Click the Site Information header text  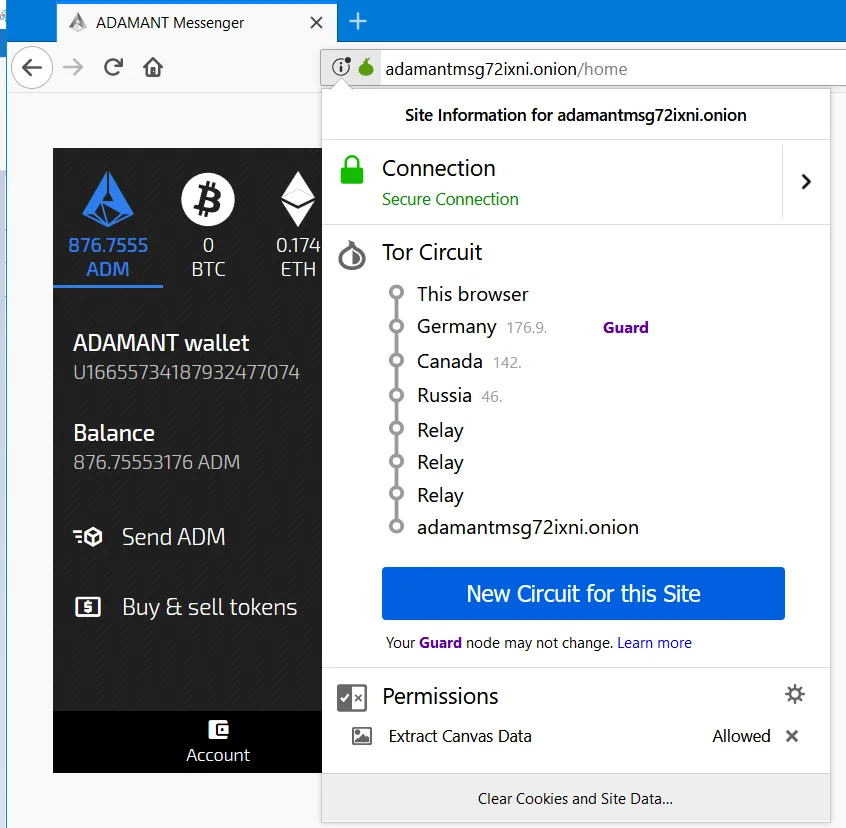[x=576, y=115]
